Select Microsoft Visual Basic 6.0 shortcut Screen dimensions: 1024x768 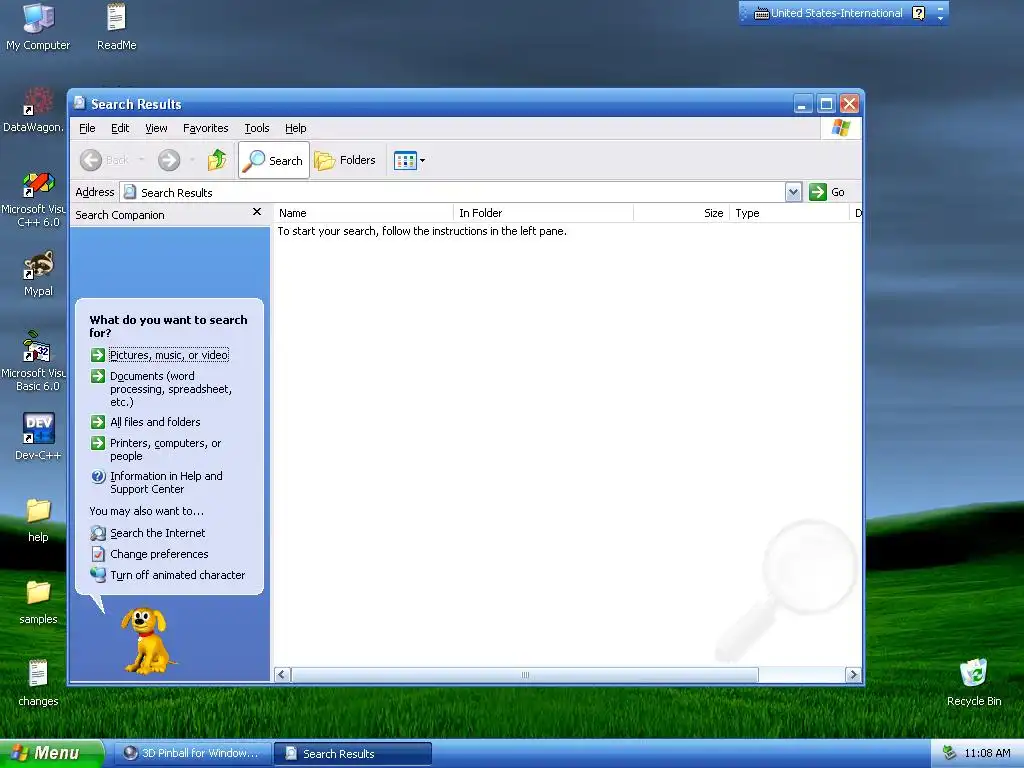(34, 362)
